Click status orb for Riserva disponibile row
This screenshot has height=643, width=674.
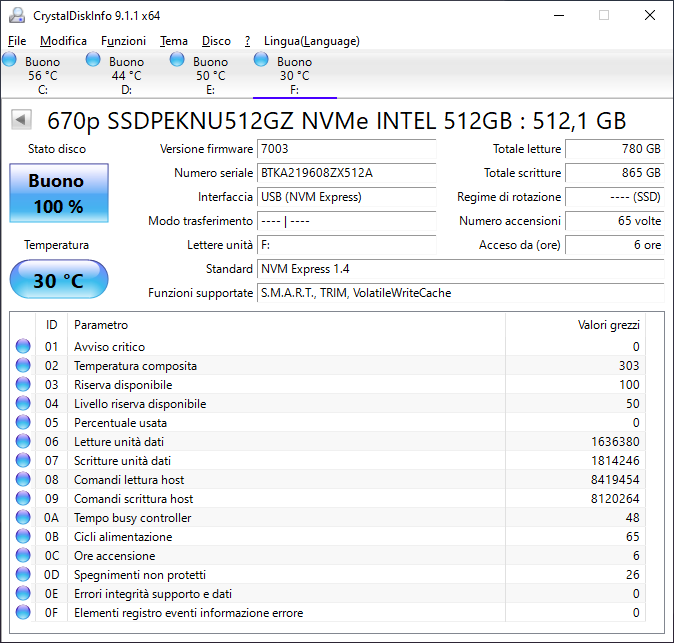pyautogui.click(x=23, y=384)
